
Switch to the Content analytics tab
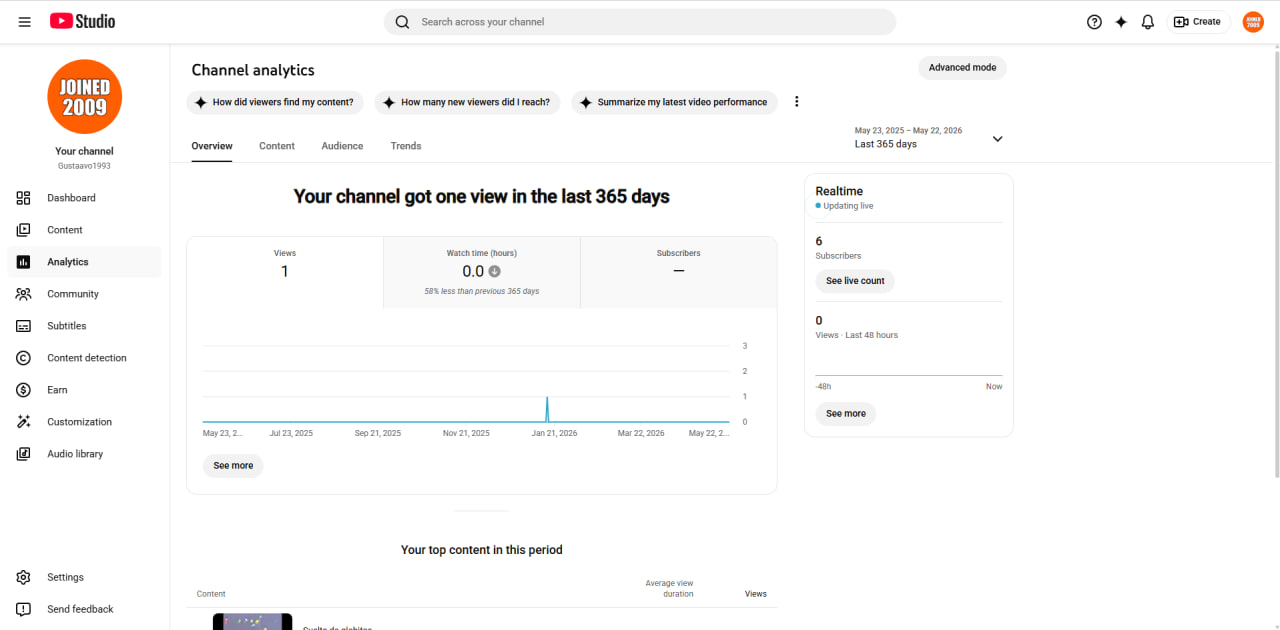pyautogui.click(x=277, y=146)
